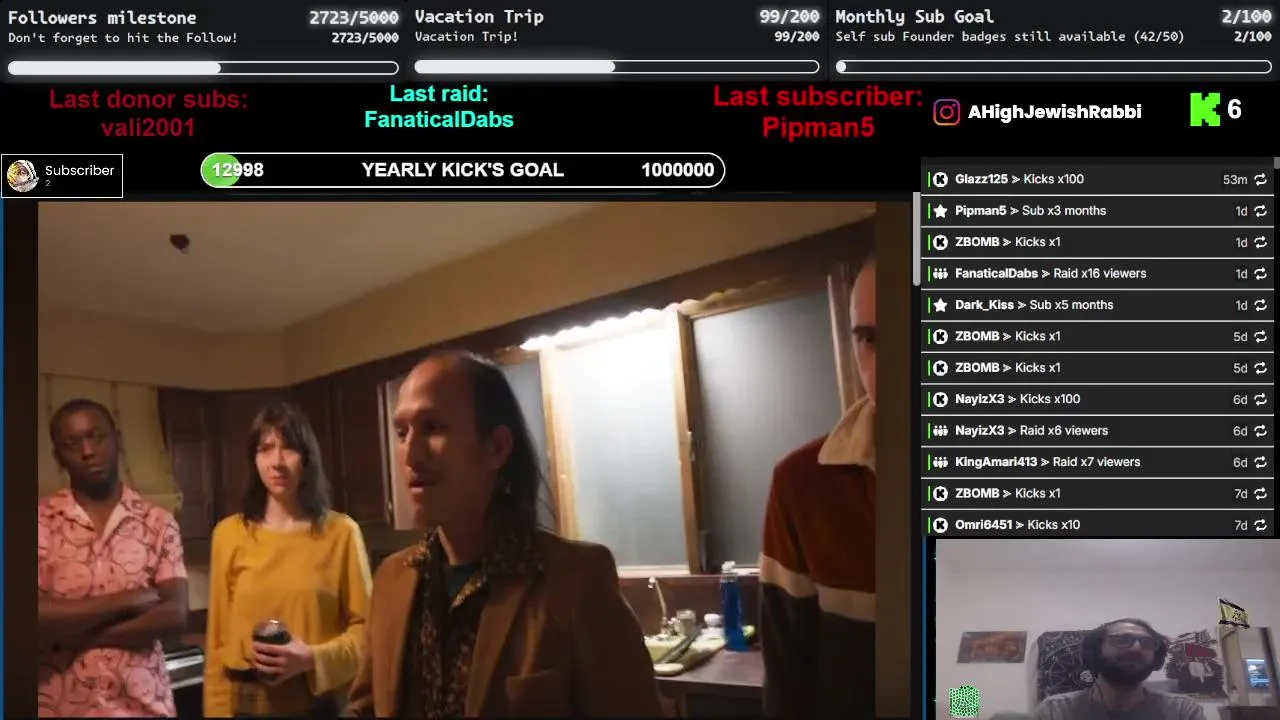The image size is (1280, 720).
Task: Click the AHighJewishRabbi Instagram handle
Action: click(x=1054, y=112)
